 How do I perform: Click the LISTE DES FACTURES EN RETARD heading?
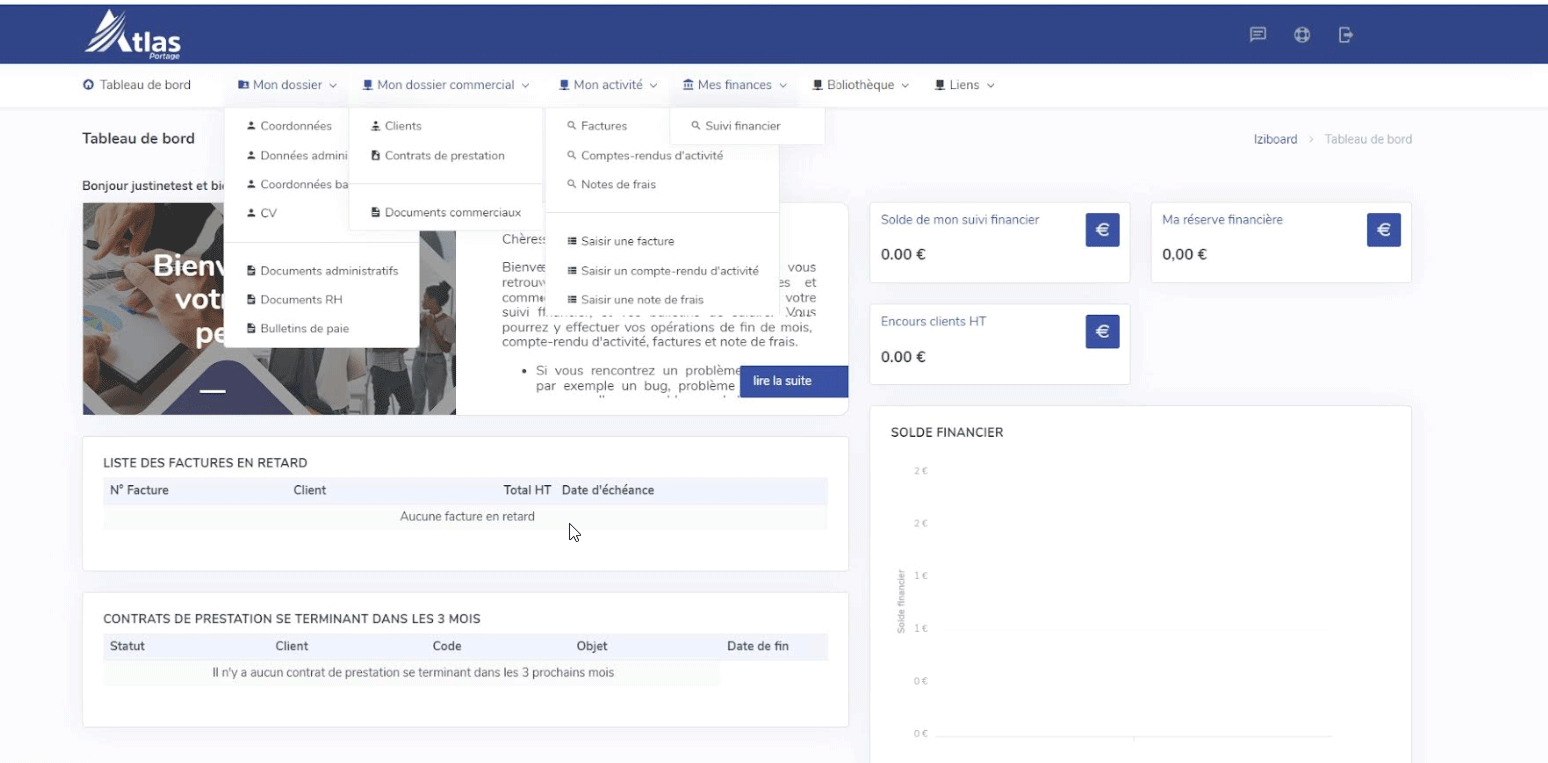click(x=205, y=463)
